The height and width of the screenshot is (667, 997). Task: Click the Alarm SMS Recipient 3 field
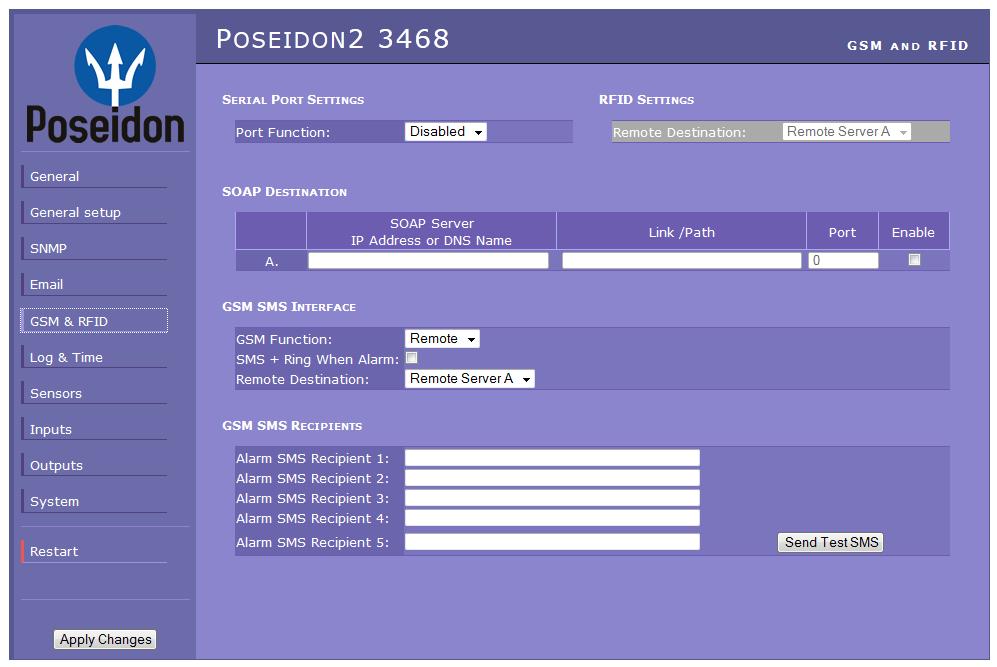tap(552, 498)
